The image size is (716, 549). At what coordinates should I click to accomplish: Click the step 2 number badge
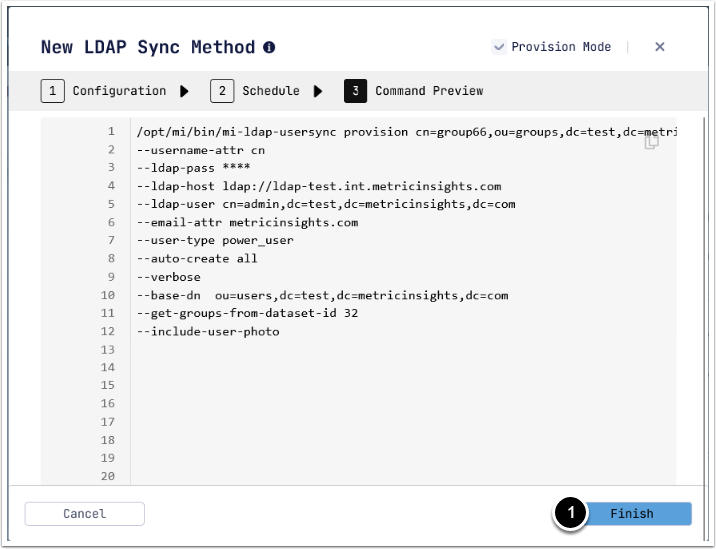point(222,91)
